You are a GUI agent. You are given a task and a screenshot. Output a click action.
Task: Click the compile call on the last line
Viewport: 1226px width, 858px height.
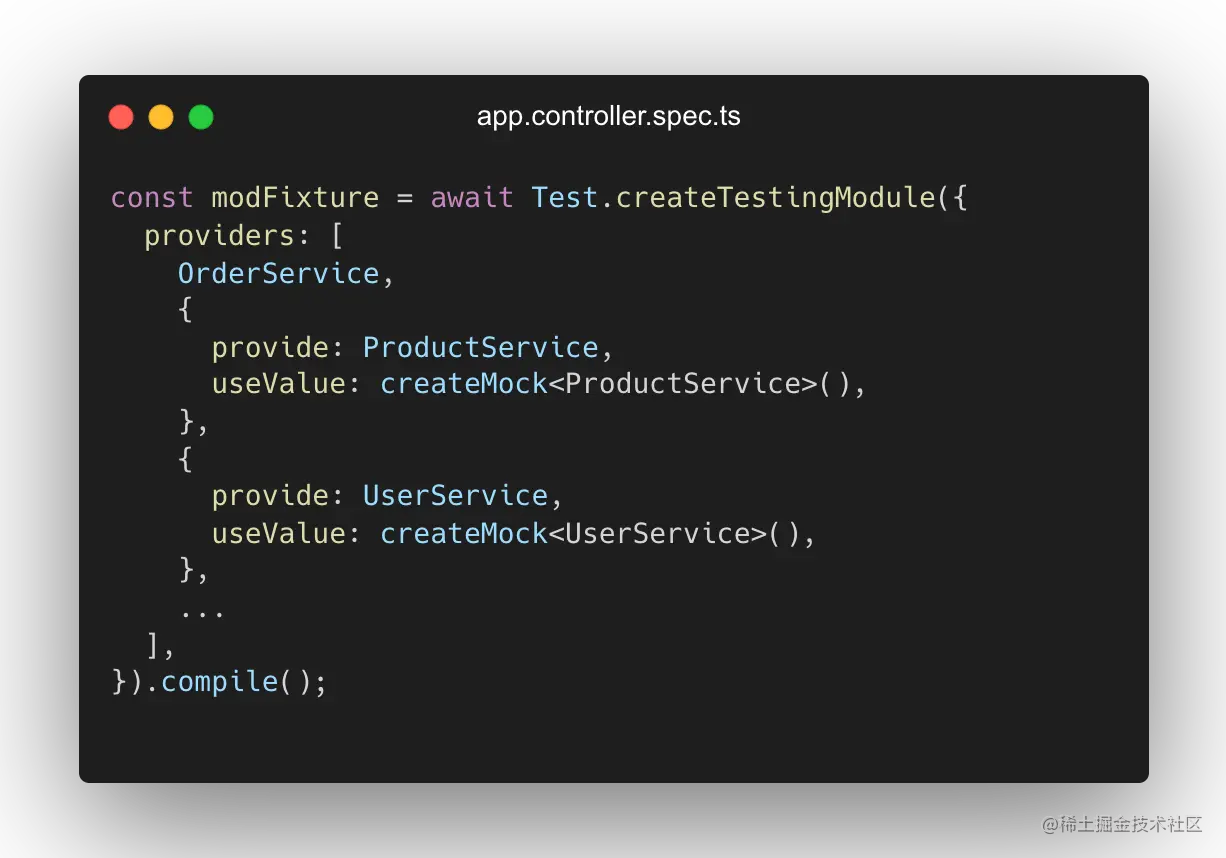click(x=220, y=682)
